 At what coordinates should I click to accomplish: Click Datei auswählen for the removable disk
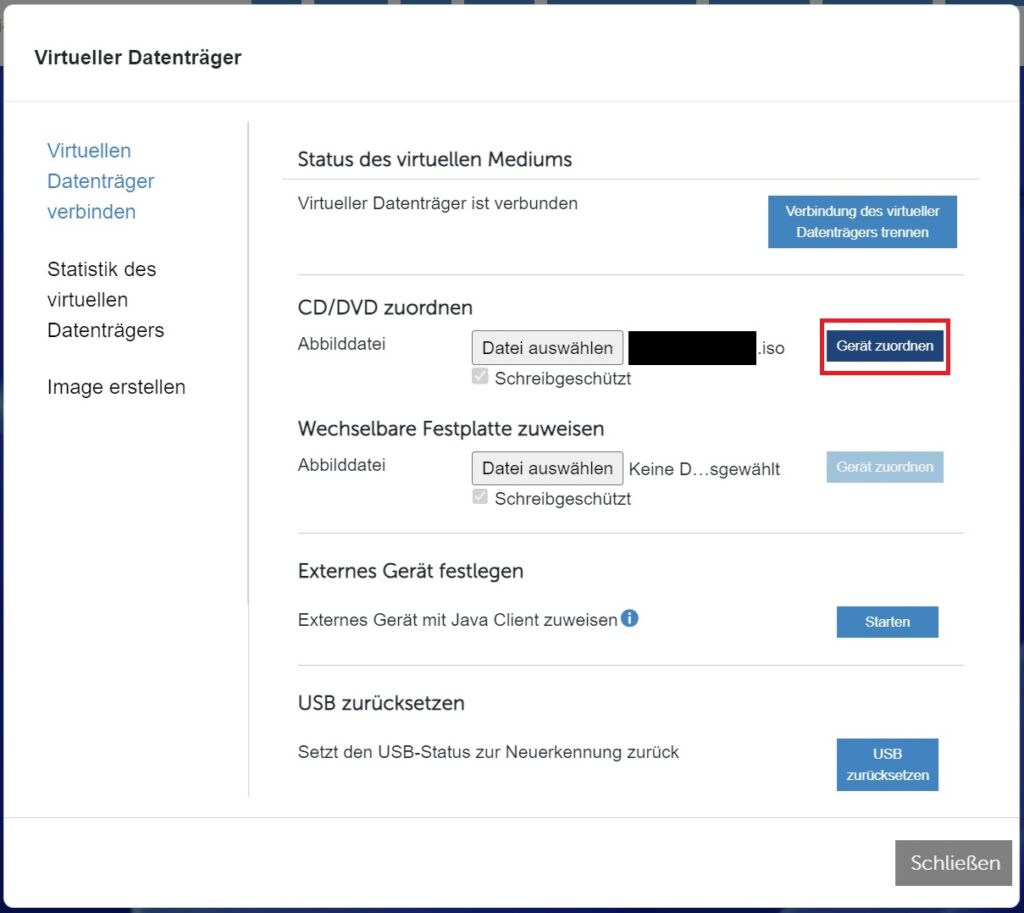tap(546, 467)
